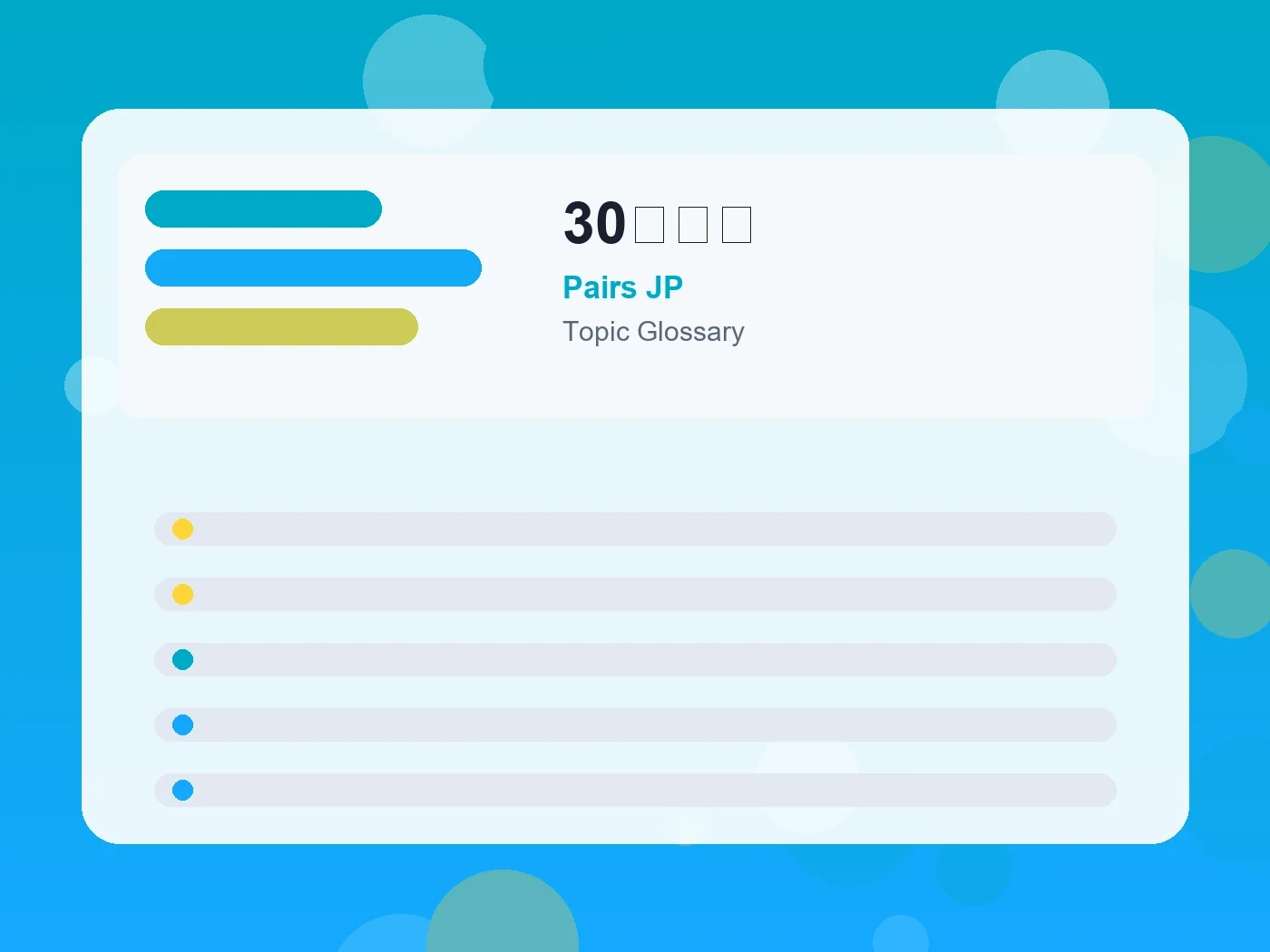This screenshot has height=952, width=1270.
Task: Click the gray bar of the first list row
Action: coord(635,529)
